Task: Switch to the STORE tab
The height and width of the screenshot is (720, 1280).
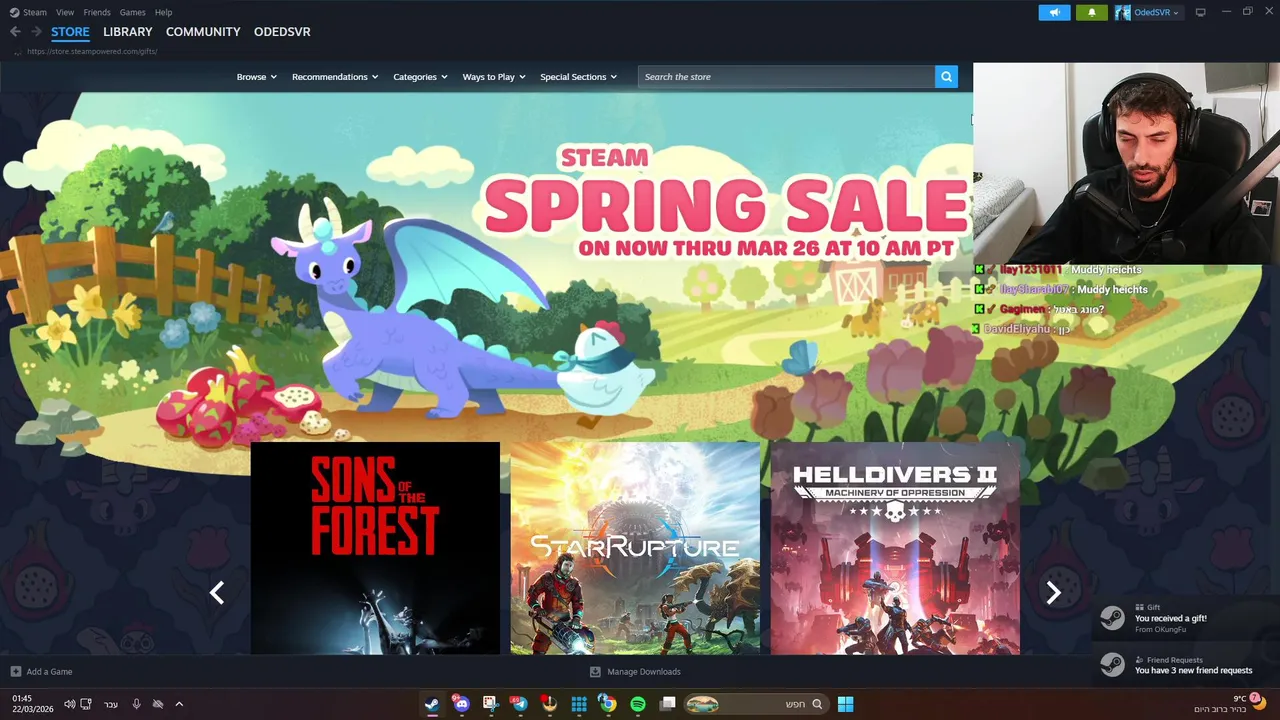Action: (x=70, y=32)
